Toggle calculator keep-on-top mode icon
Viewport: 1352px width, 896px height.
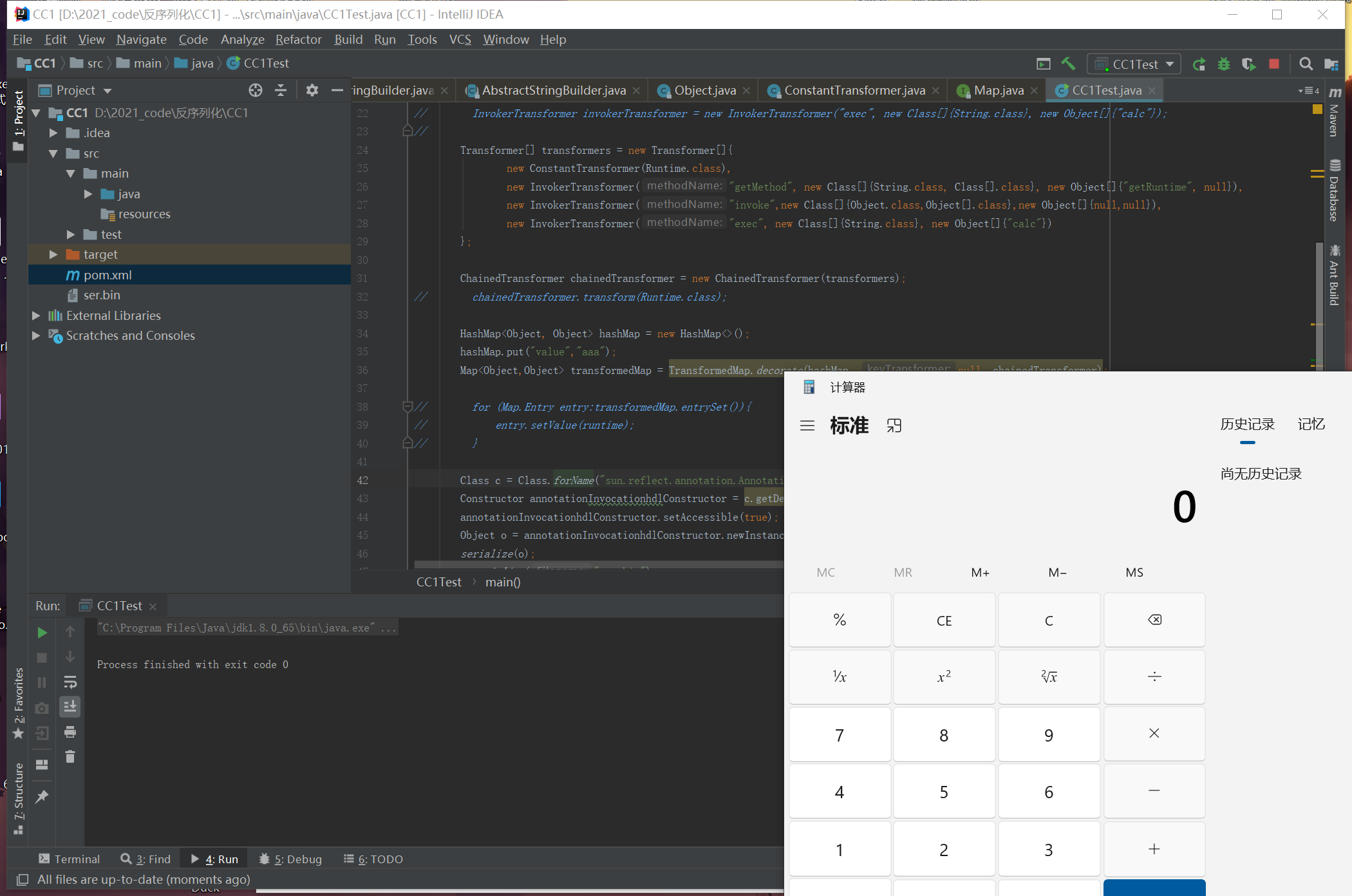point(894,425)
